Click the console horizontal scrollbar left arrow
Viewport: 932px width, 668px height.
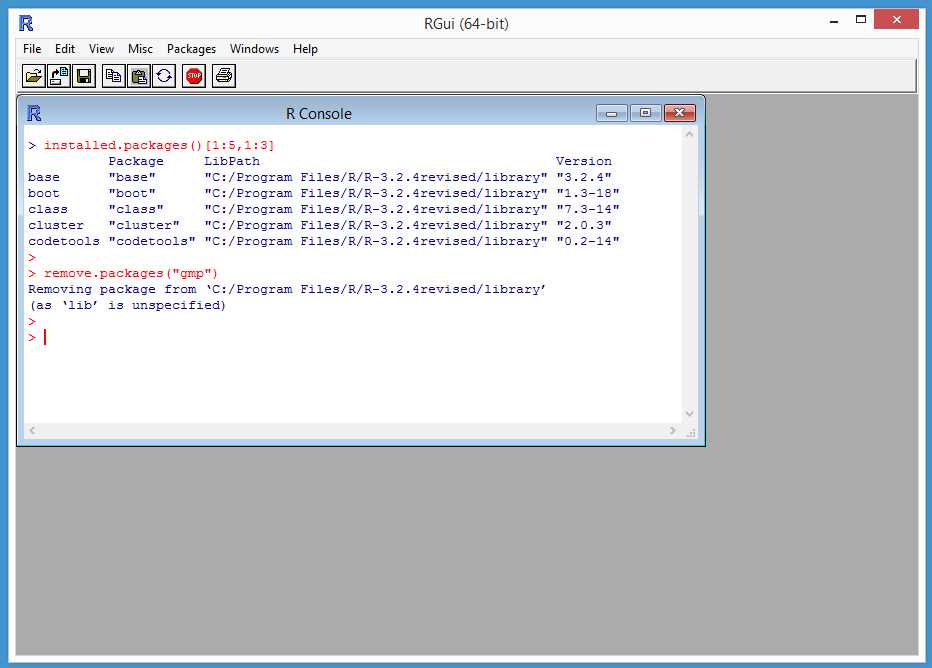[32, 430]
